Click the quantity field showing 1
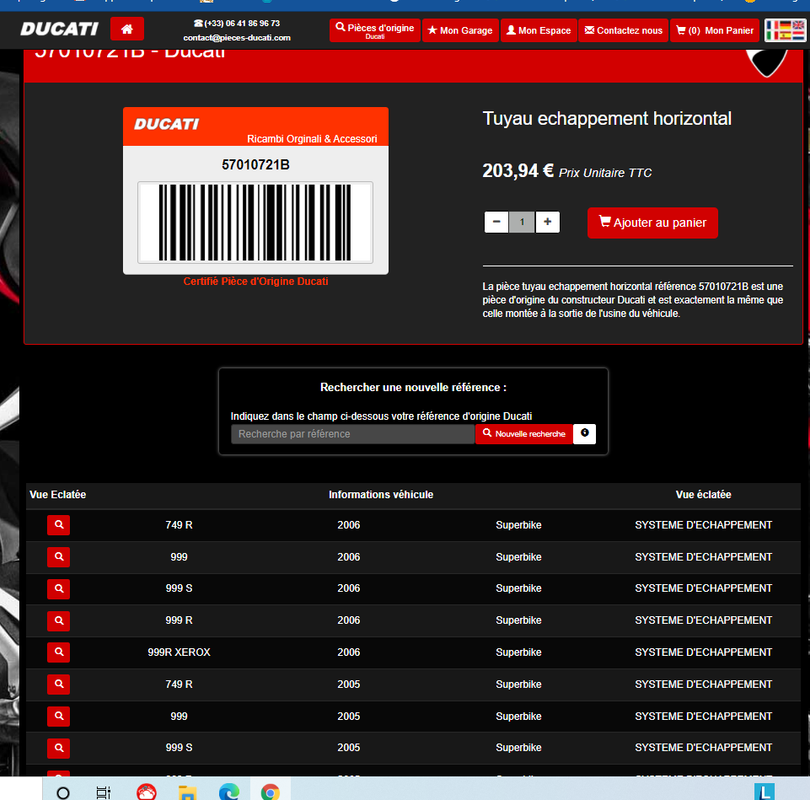 (522, 222)
